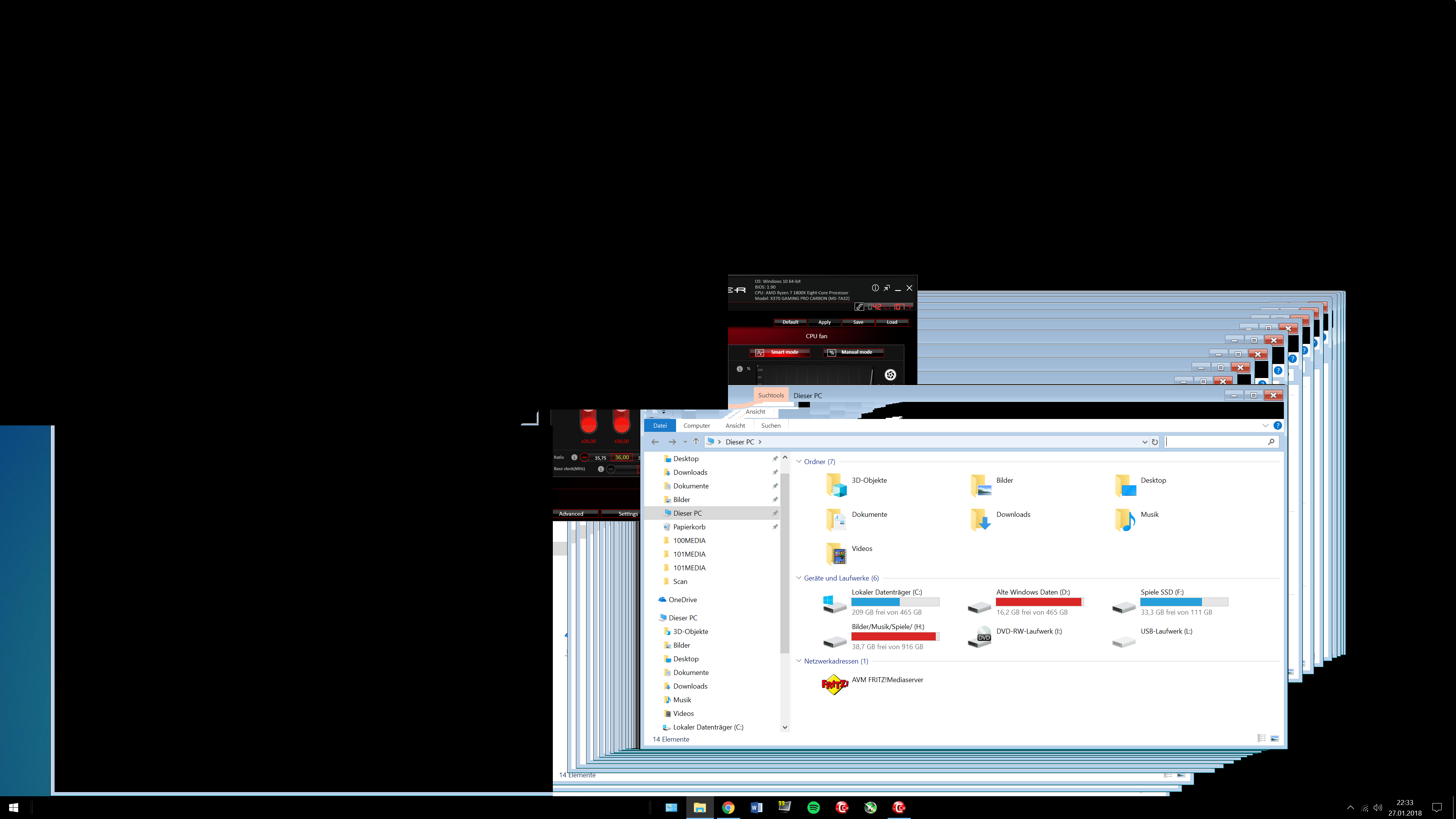Click the Apply button in Command Center
Screen dimensions: 1456x819
824,322
